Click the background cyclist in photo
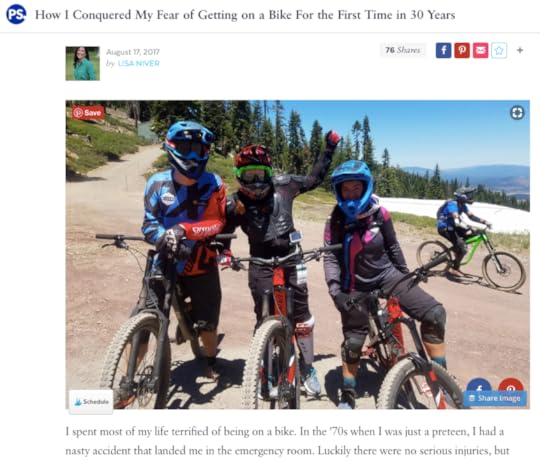The width and height of the screenshot is (540, 461). [471, 238]
